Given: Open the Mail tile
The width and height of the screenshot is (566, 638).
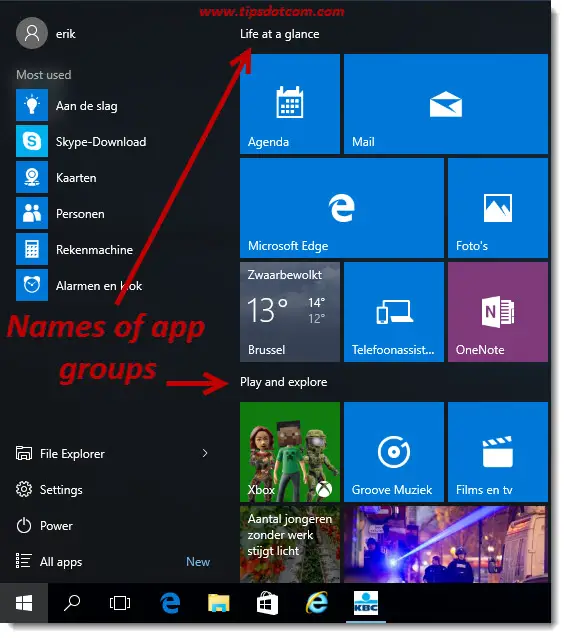Looking at the screenshot, I should pyautogui.click(x=446, y=104).
